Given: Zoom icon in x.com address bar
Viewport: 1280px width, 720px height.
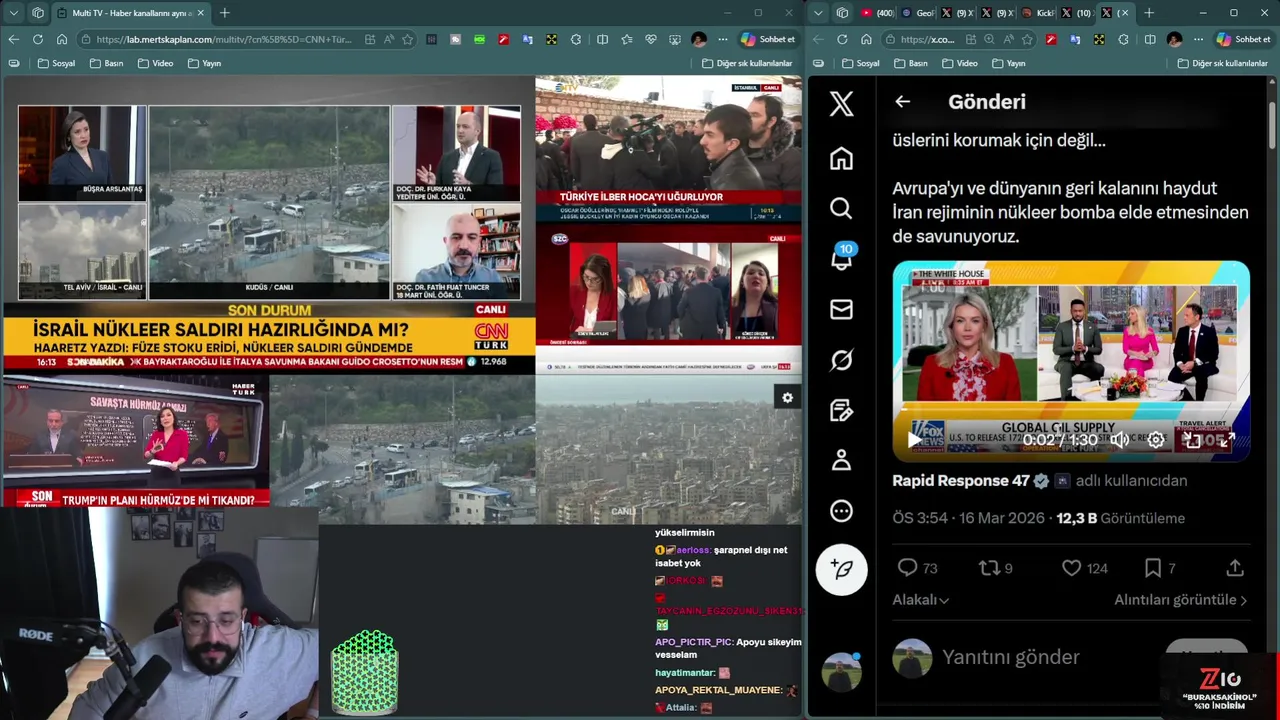Looking at the screenshot, I should coord(989,39).
